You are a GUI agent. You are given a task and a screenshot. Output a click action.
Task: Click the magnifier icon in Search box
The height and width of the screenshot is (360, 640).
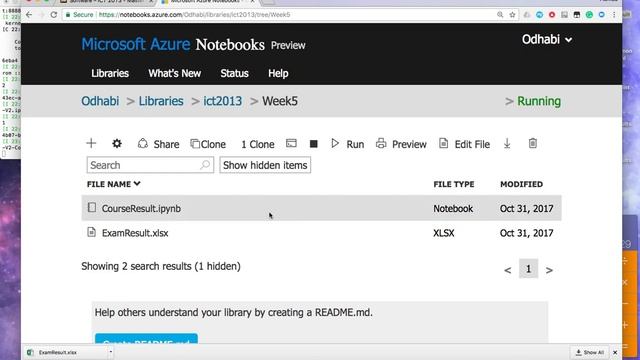click(205, 164)
